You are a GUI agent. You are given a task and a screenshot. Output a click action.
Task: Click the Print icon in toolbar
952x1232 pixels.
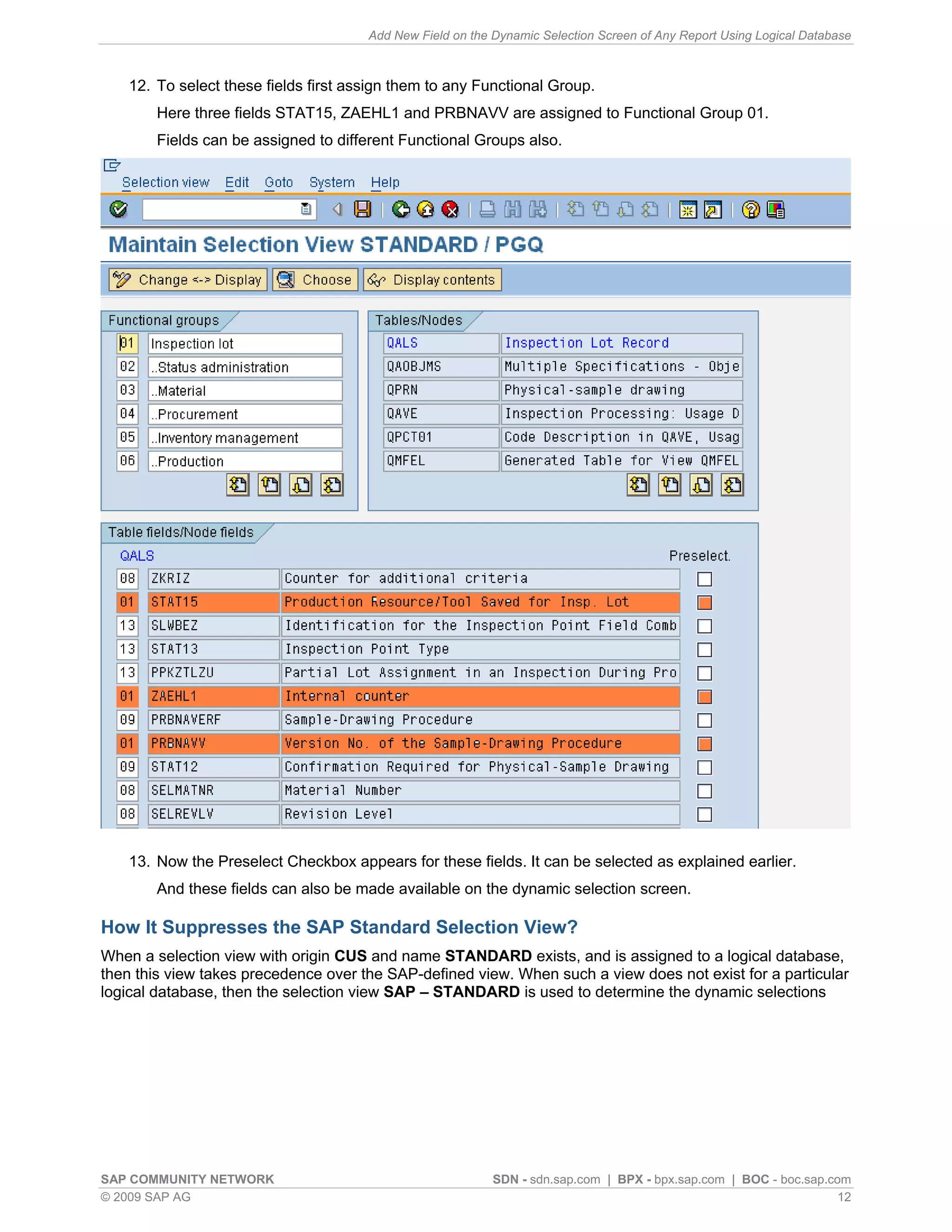coord(487,210)
